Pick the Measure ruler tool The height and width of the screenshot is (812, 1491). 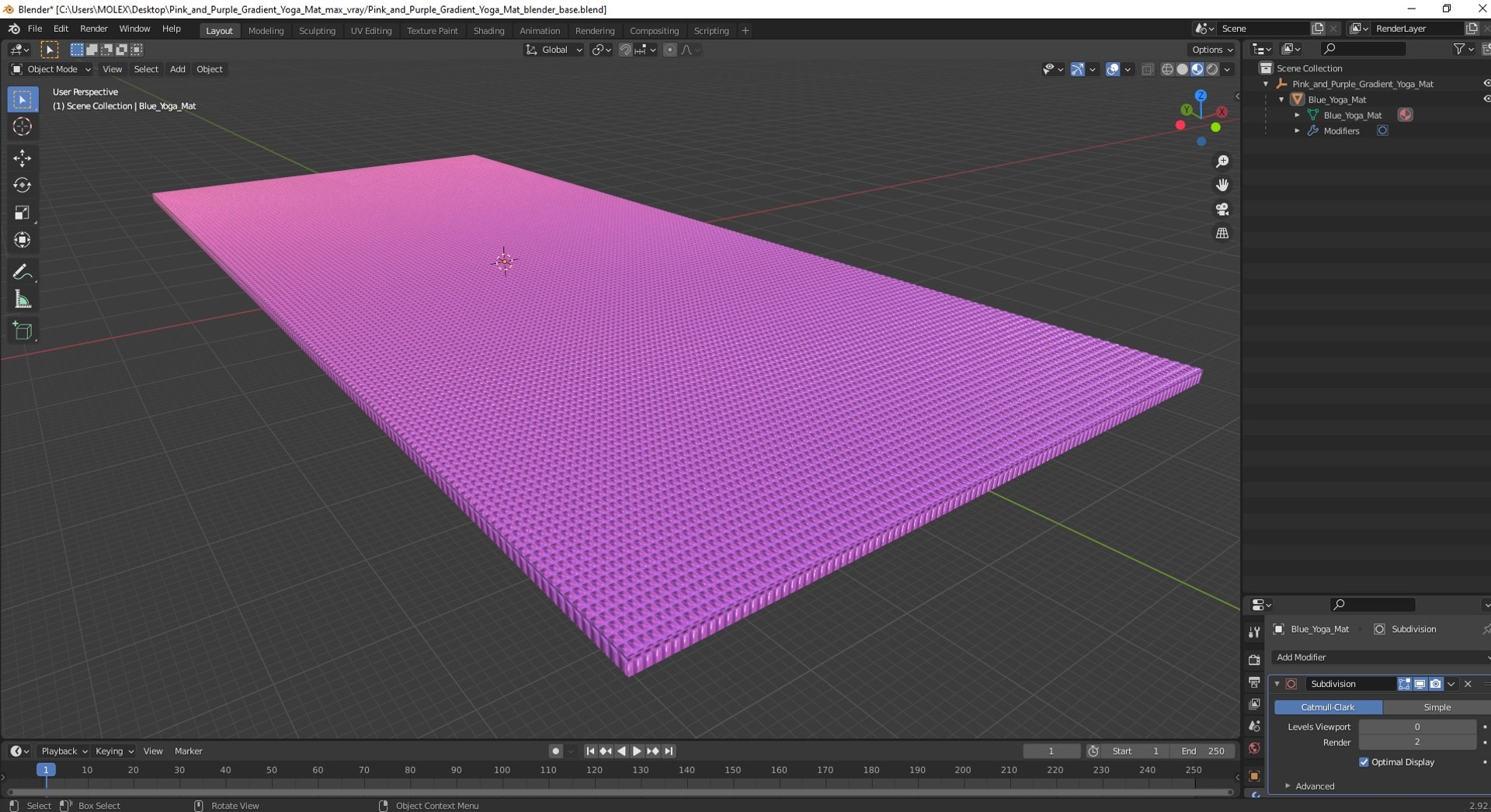22,300
